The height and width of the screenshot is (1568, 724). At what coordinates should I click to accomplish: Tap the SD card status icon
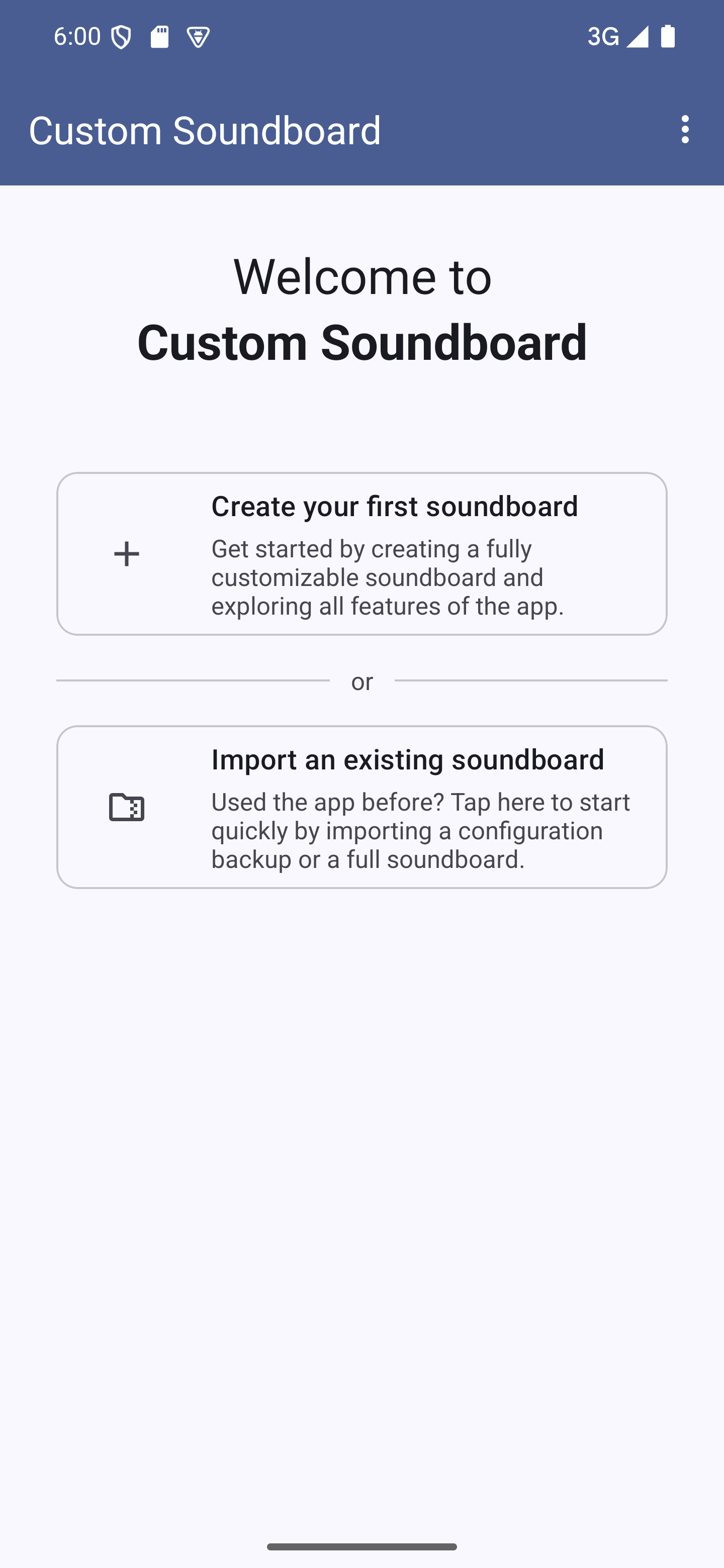point(159,37)
